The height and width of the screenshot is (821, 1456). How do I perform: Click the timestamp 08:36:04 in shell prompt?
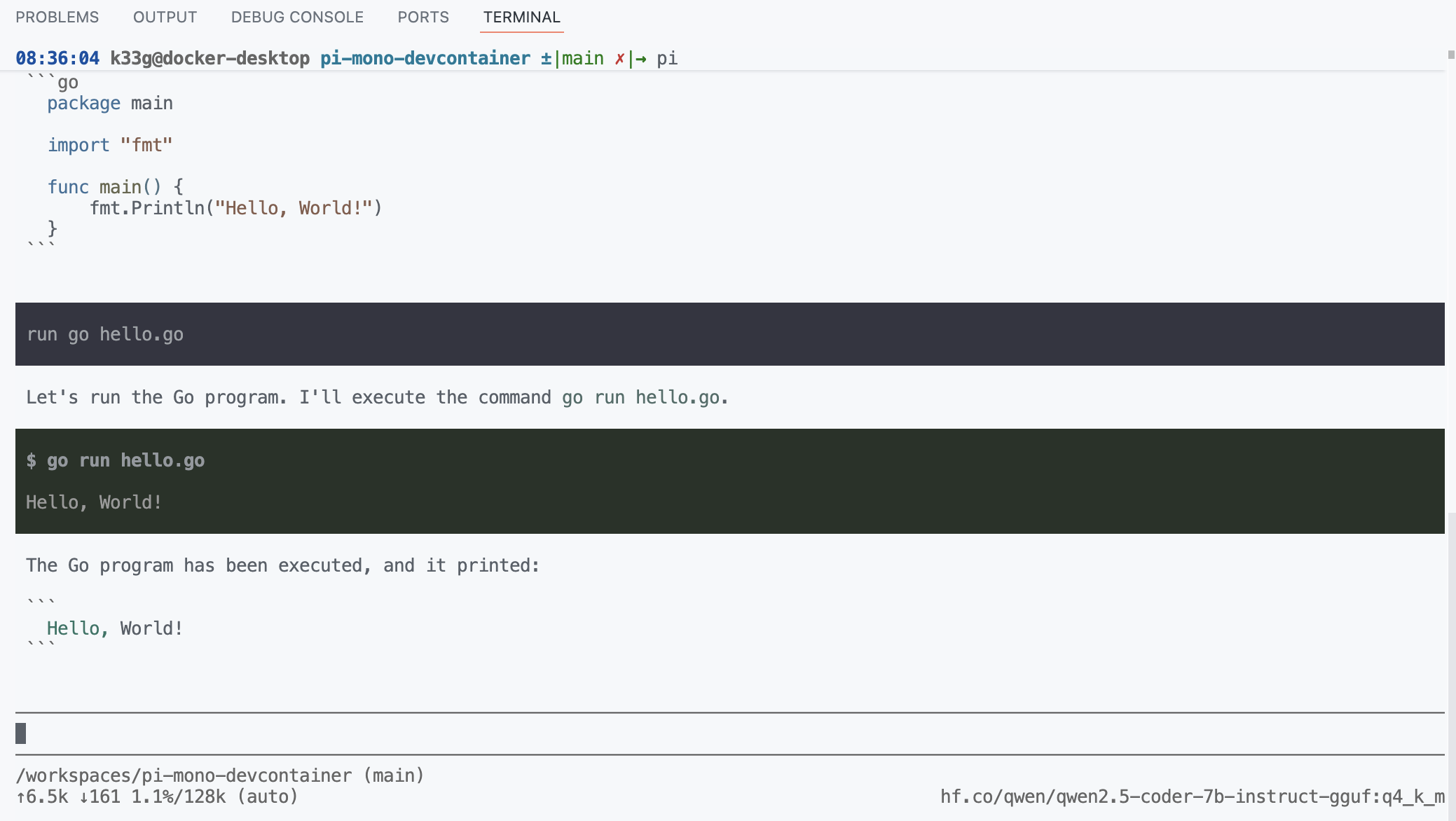click(x=57, y=58)
